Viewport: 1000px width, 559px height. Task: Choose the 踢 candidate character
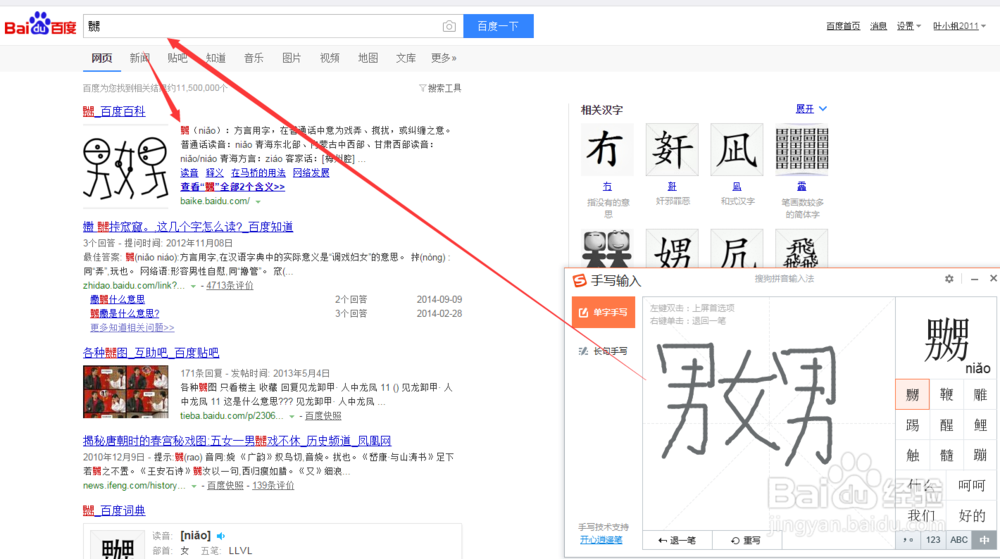click(x=912, y=425)
